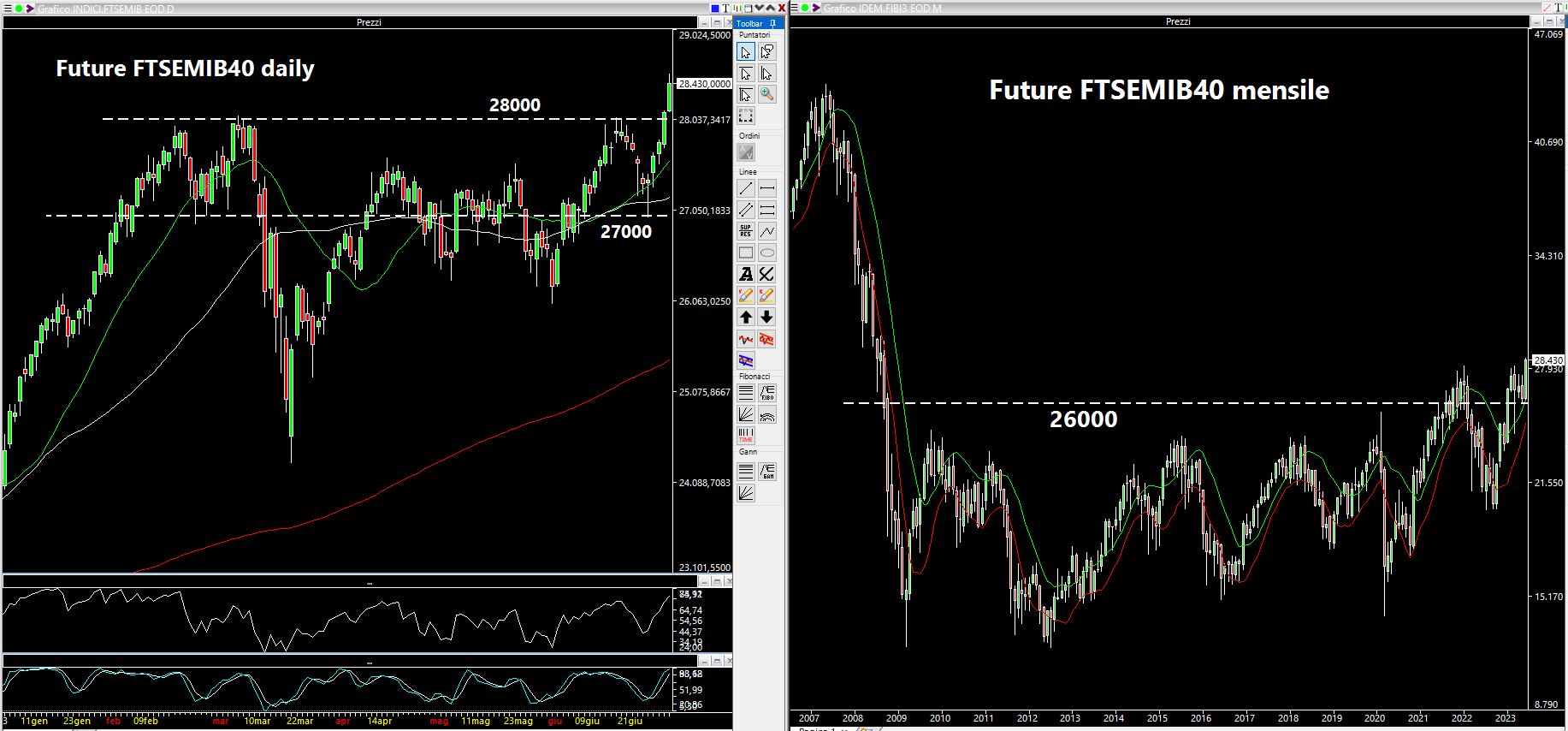1568x731 pixels.
Task: Click the daily chart title INDICI.FTSEMIB EOD D
Action: [105, 9]
